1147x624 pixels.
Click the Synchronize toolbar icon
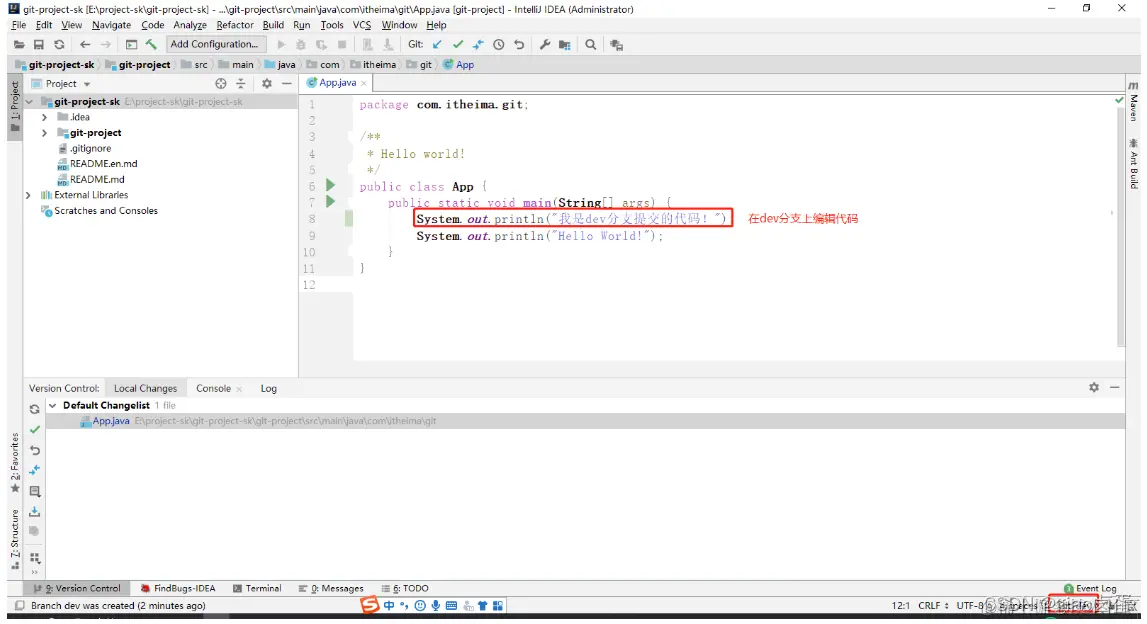59,45
